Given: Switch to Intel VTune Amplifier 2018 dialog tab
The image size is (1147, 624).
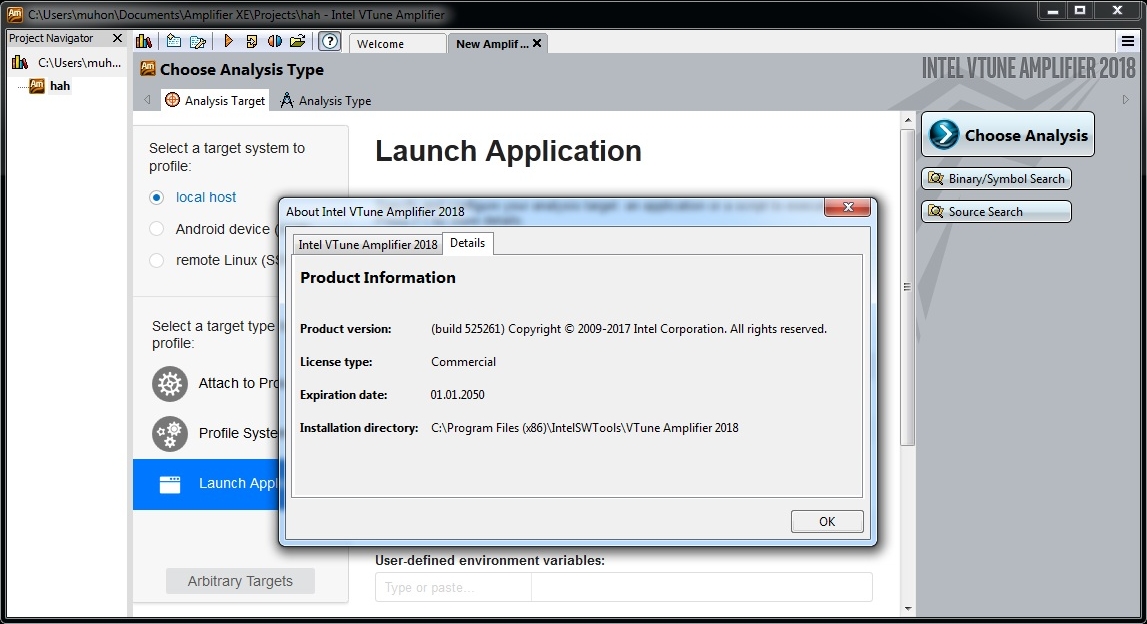Looking at the screenshot, I should coord(368,244).
